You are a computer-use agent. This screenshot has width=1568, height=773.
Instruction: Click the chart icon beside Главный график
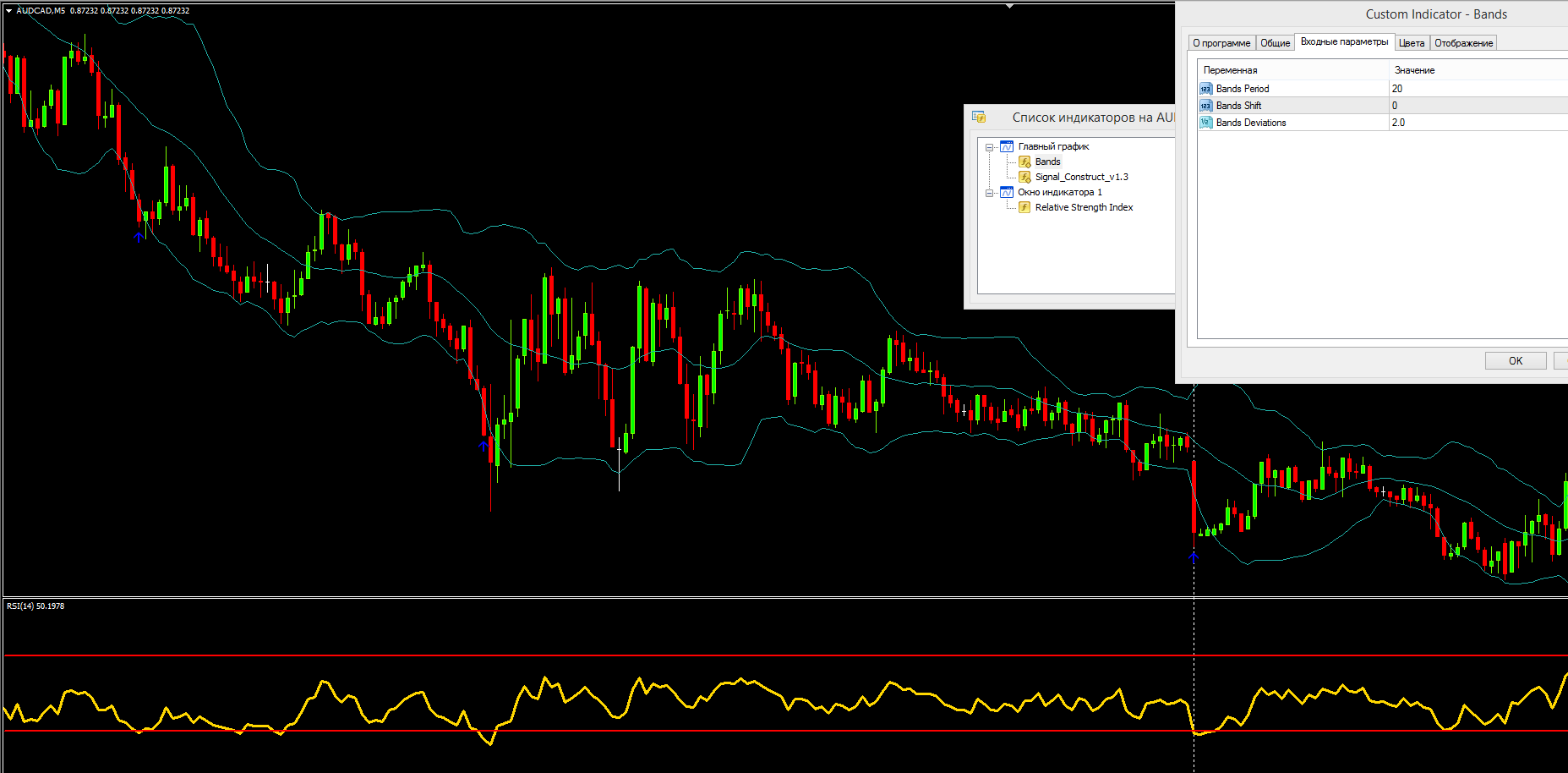pos(1007,146)
